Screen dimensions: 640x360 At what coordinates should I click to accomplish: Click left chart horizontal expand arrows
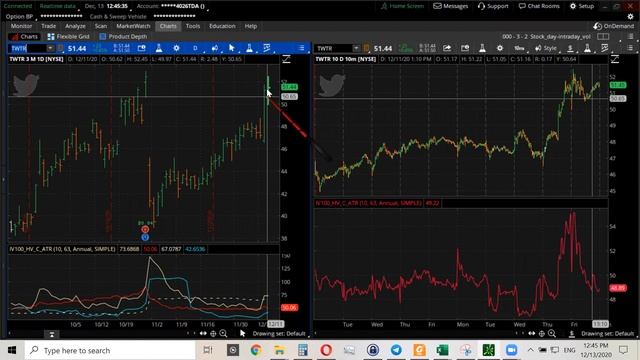point(203,333)
